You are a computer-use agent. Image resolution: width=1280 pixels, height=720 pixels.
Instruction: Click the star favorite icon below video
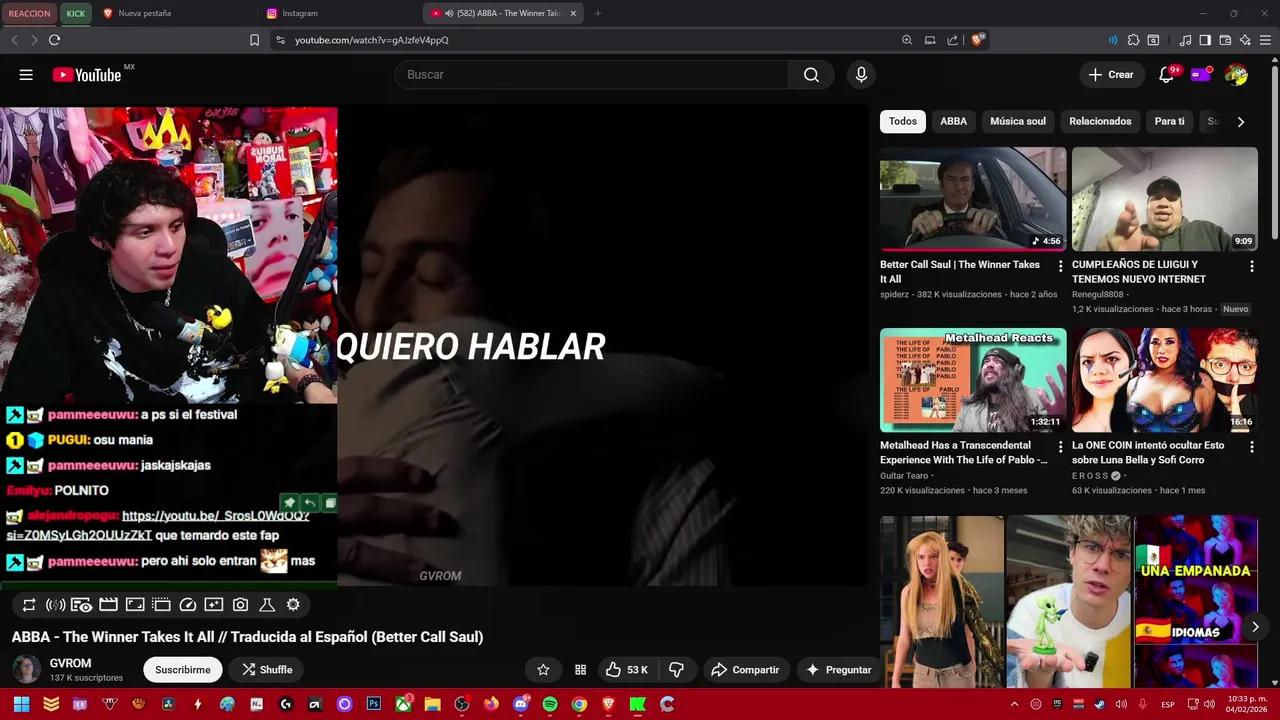coord(543,670)
